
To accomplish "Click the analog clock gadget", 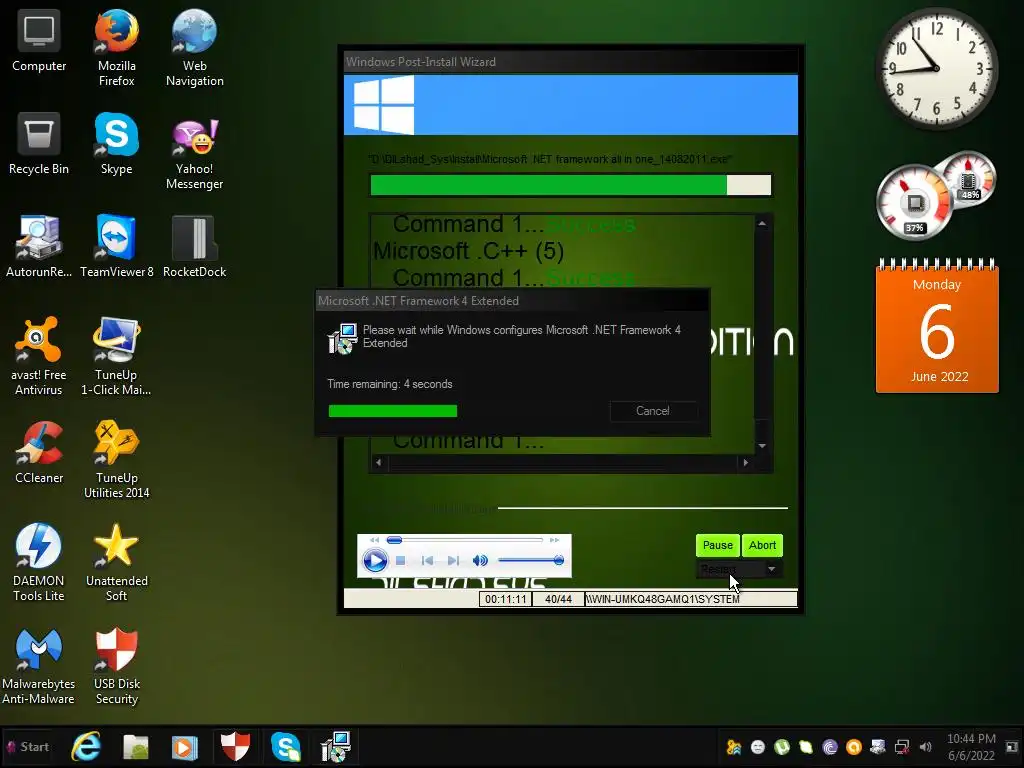I will [936, 68].
